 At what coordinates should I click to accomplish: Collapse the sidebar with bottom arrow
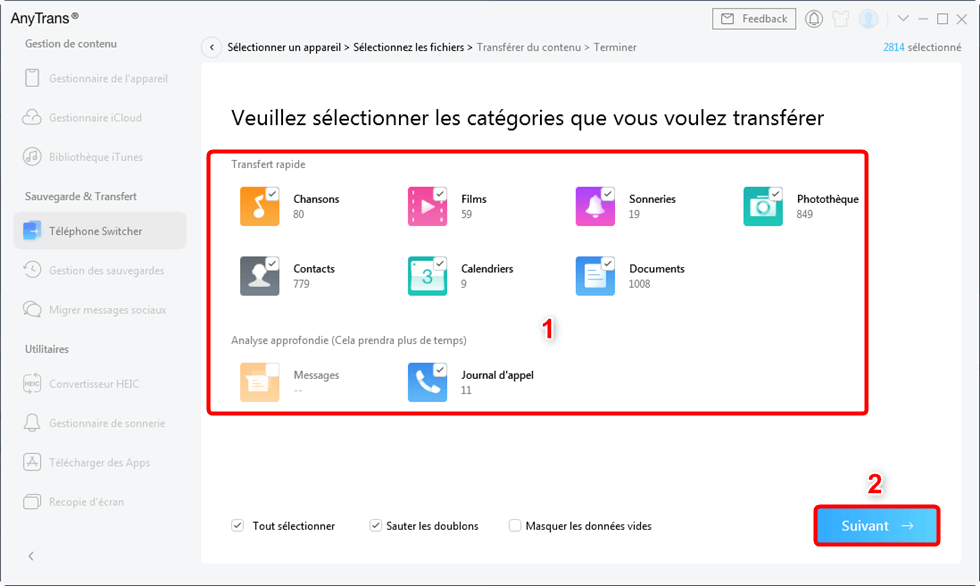point(31,556)
